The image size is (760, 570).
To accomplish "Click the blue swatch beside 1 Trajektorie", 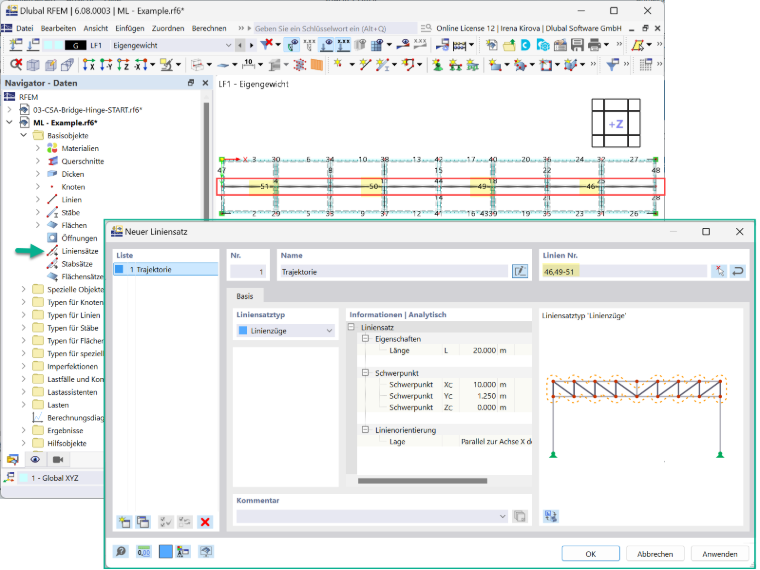I will click(119, 269).
